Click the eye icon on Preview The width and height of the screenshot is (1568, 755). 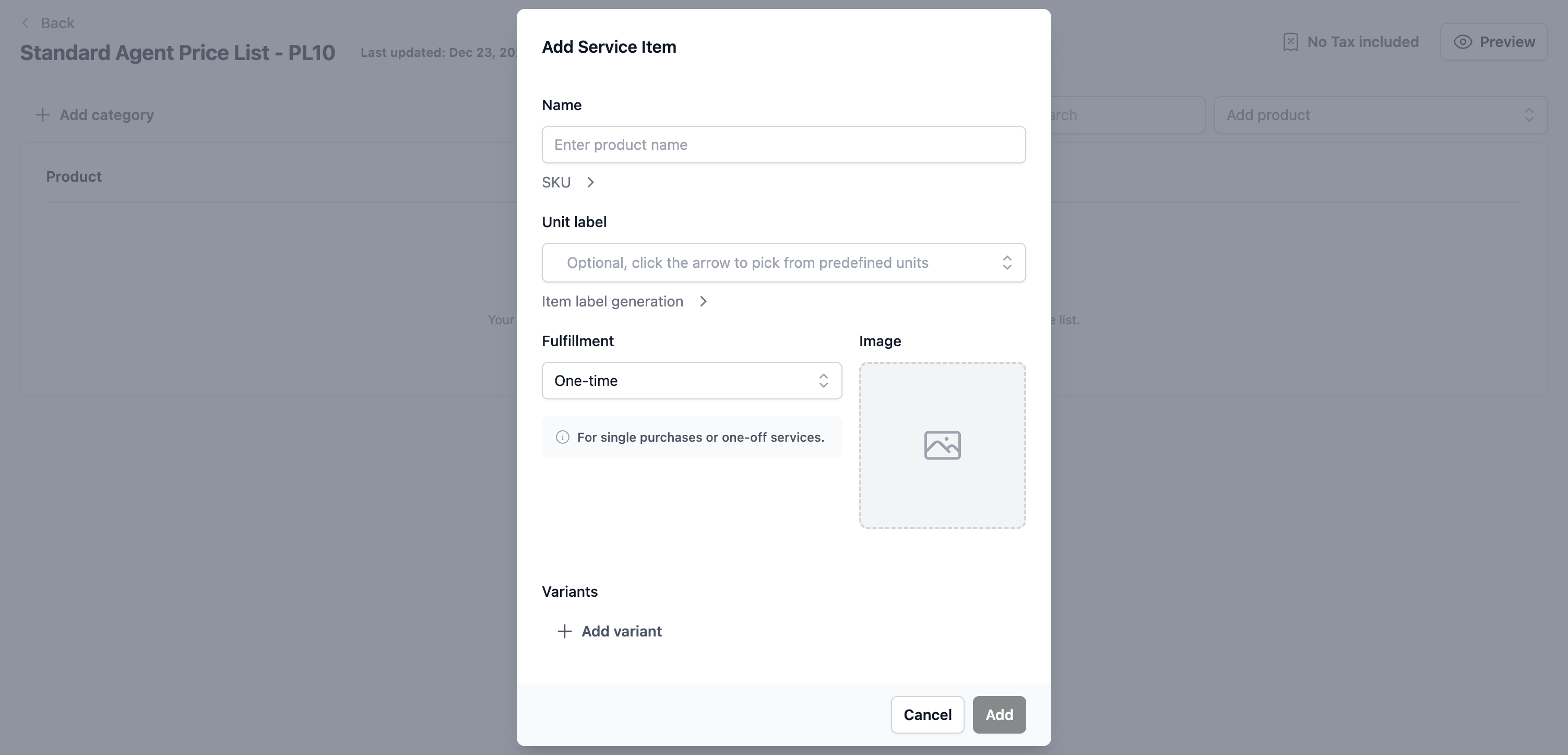1463,42
